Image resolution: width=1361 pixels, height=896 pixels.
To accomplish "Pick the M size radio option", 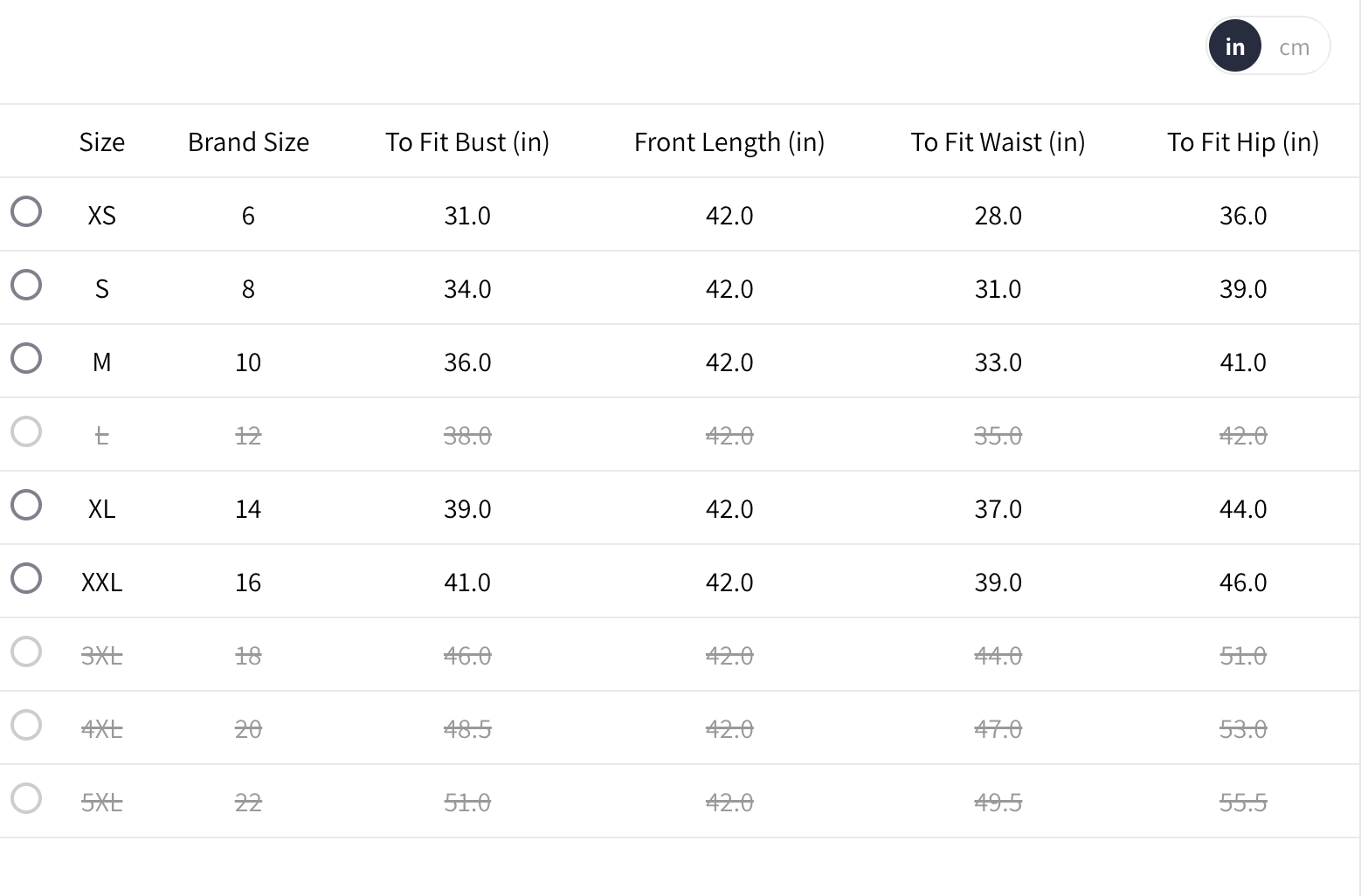I will click(x=26, y=358).
